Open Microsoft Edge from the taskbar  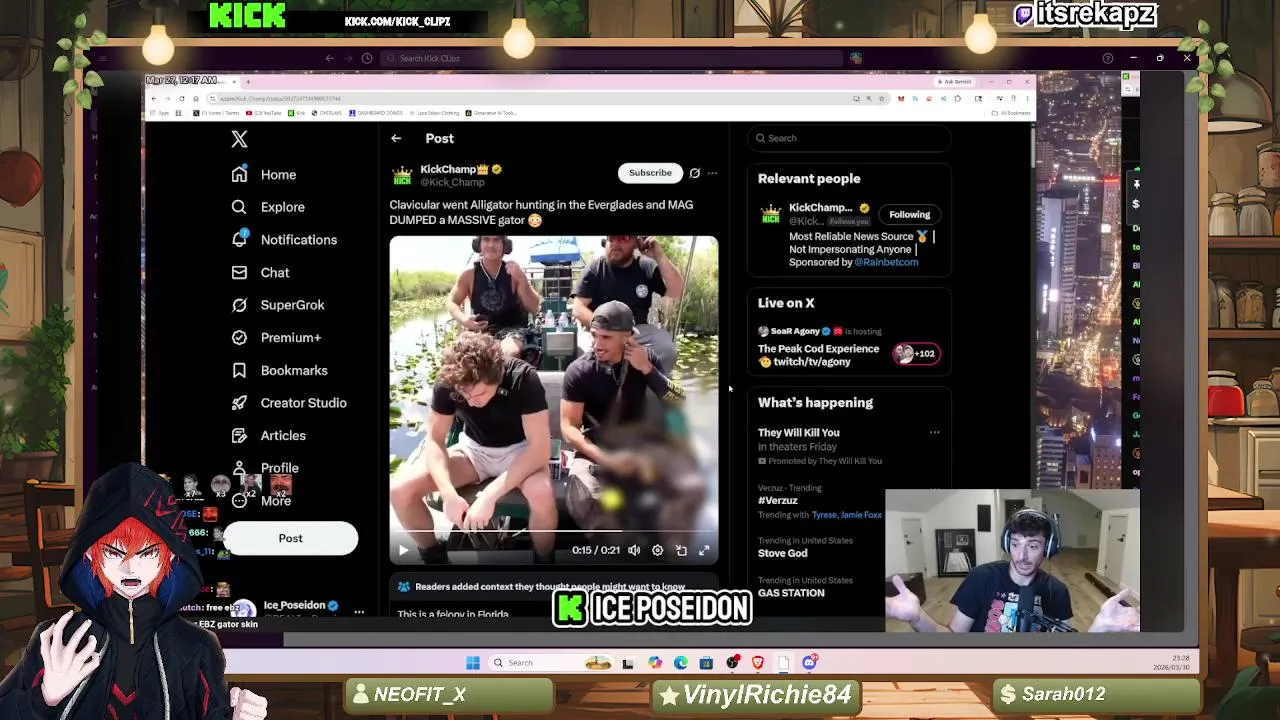click(681, 662)
